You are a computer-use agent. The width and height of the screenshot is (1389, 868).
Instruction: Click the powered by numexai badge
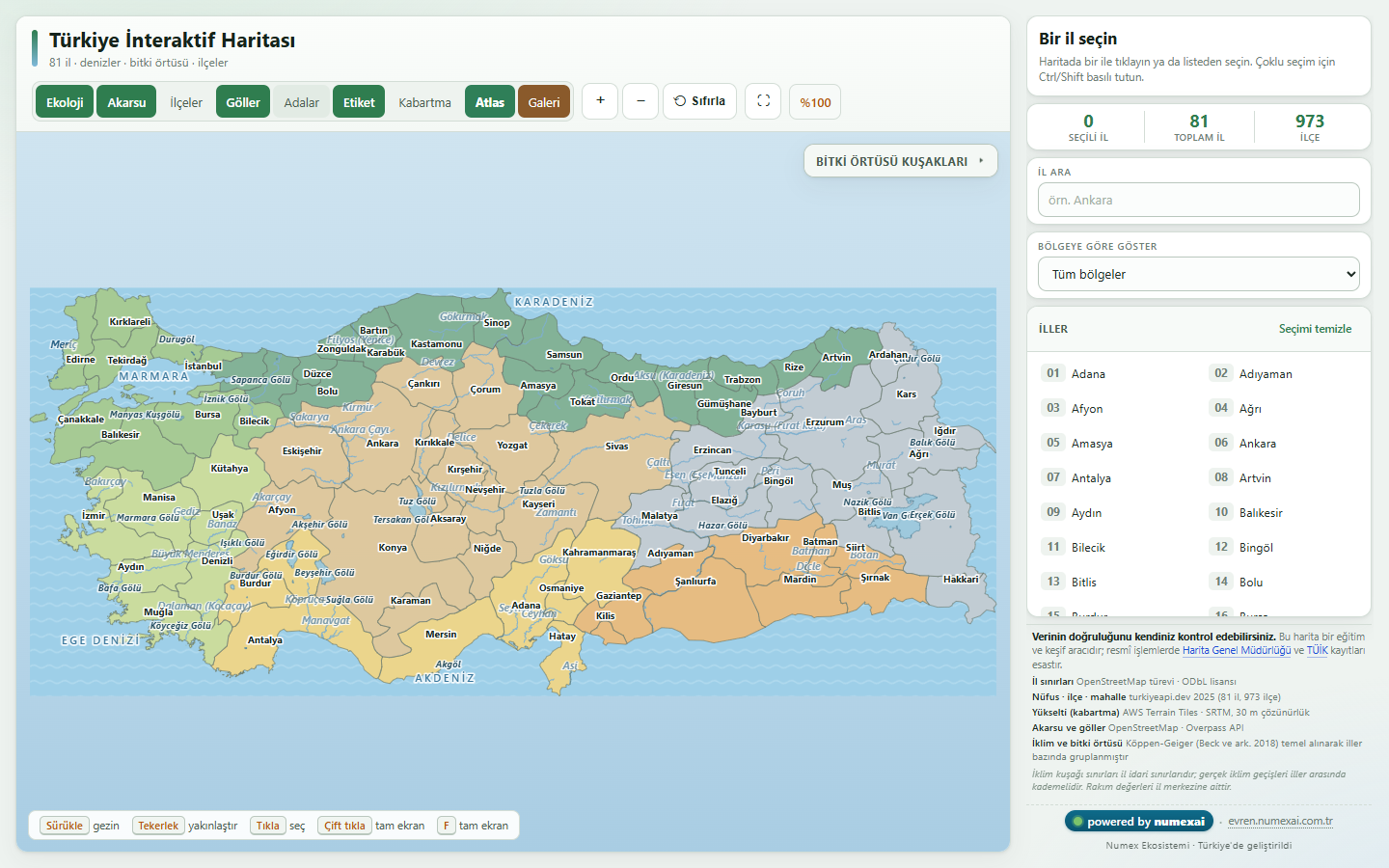(x=1138, y=822)
